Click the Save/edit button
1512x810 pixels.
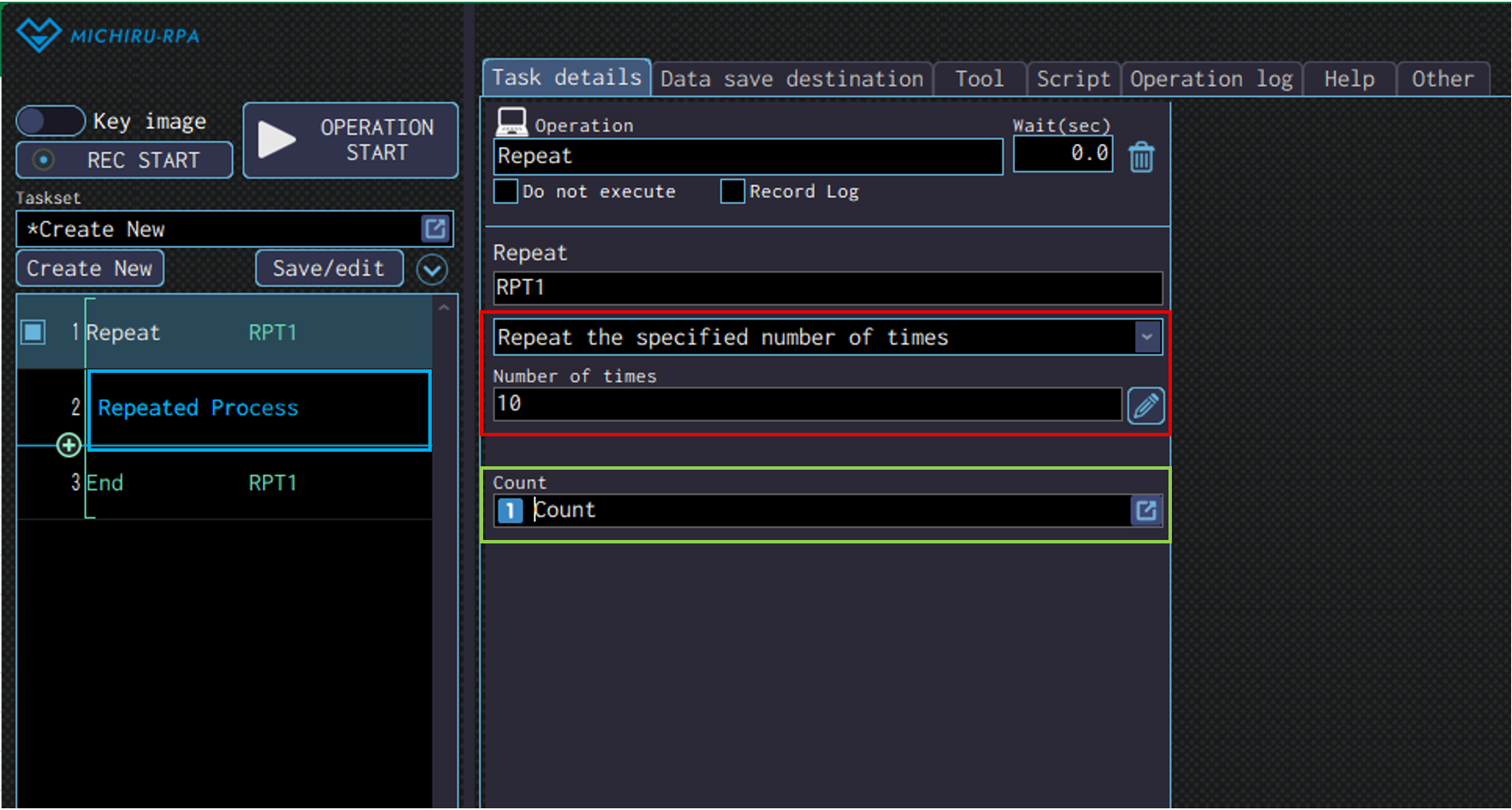point(328,268)
